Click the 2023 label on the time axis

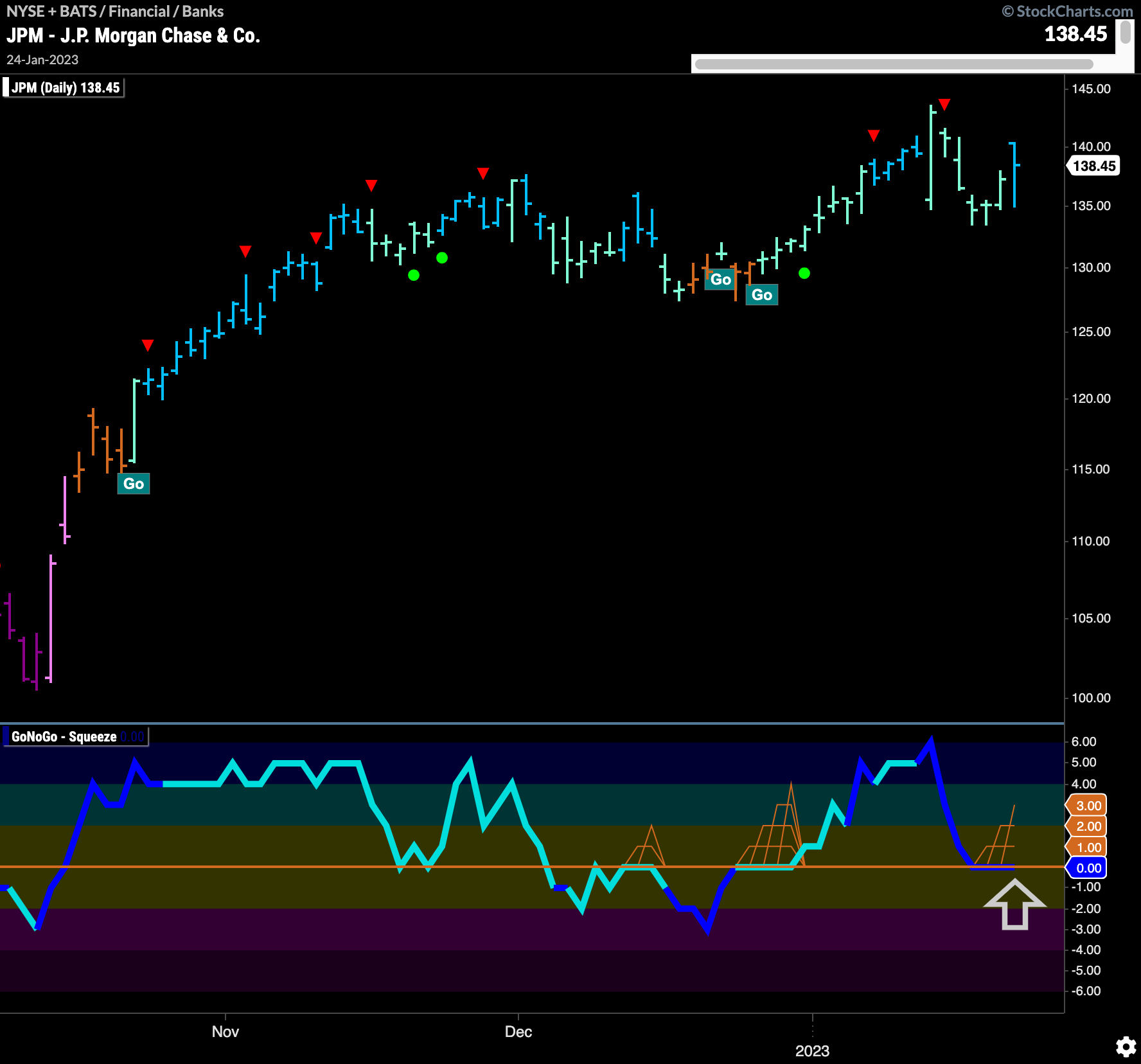coord(813,1051)
